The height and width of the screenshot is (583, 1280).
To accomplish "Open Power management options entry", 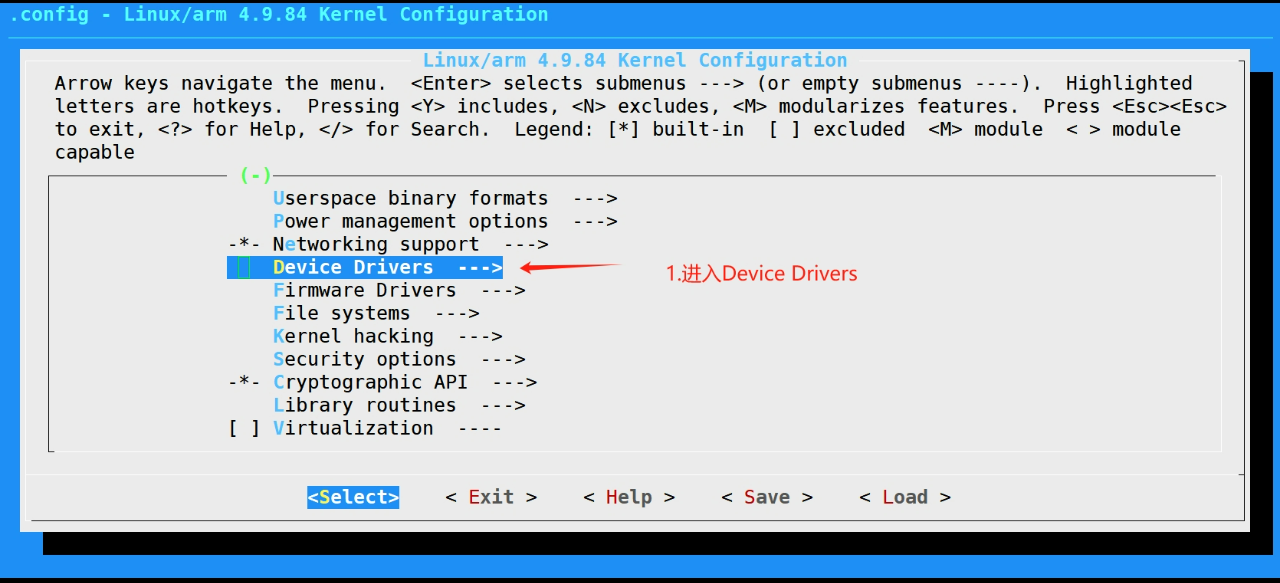I will (x=410, y=222).
